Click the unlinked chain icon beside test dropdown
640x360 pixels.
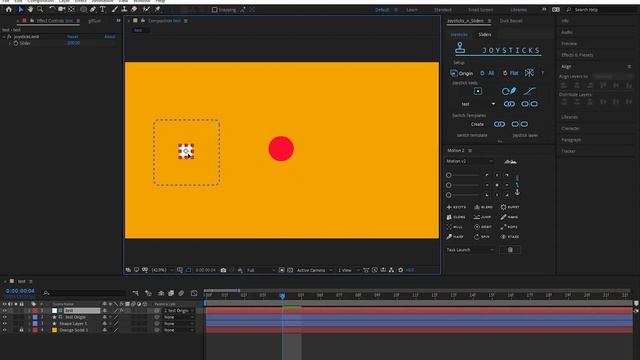529,104
